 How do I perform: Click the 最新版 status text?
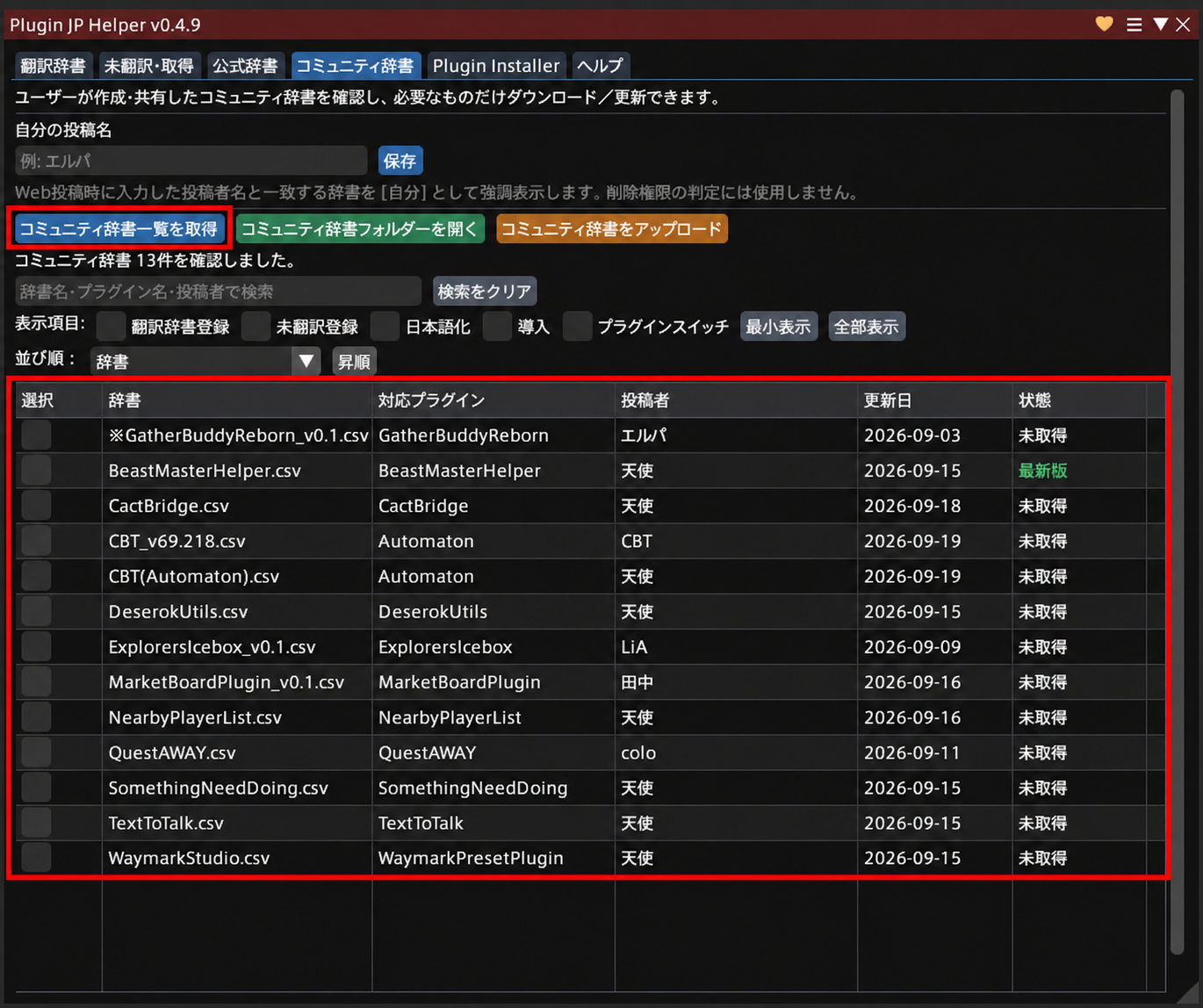(1042, 471)
